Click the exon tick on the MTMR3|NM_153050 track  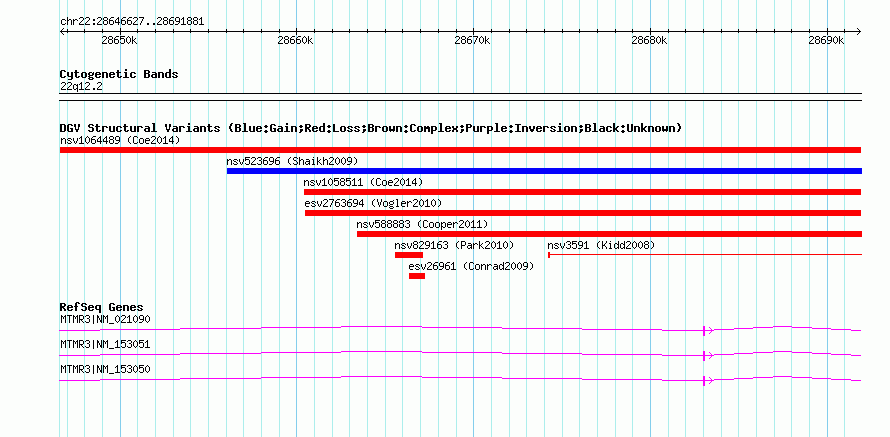704,380
